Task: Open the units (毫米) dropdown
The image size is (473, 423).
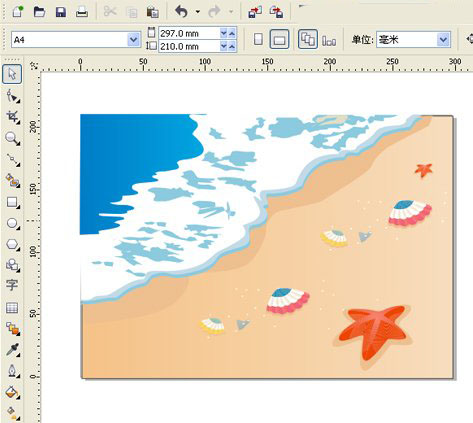Action: coord(443,40)
